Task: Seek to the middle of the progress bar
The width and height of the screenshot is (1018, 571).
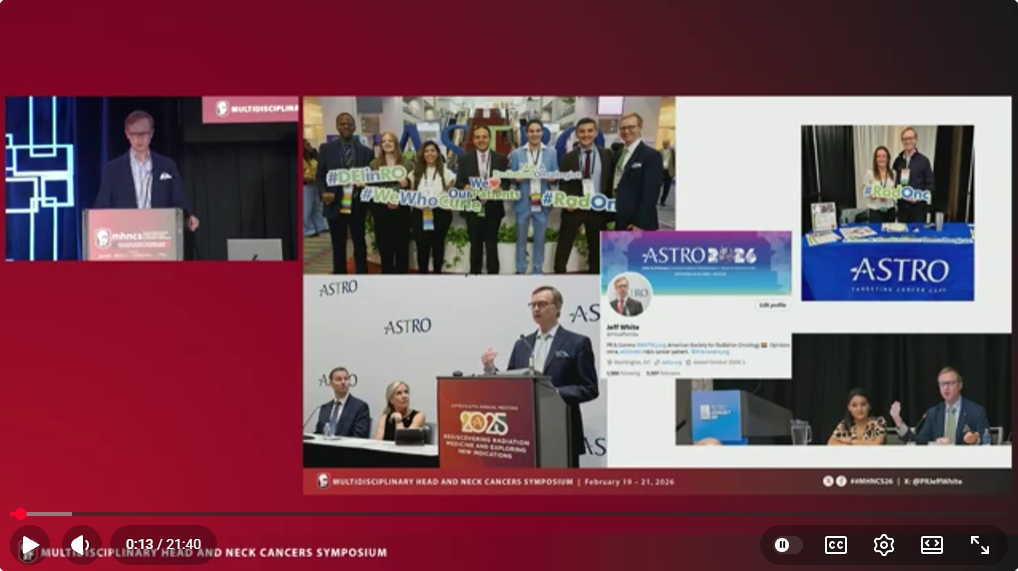Action: (x=509, y=514)
